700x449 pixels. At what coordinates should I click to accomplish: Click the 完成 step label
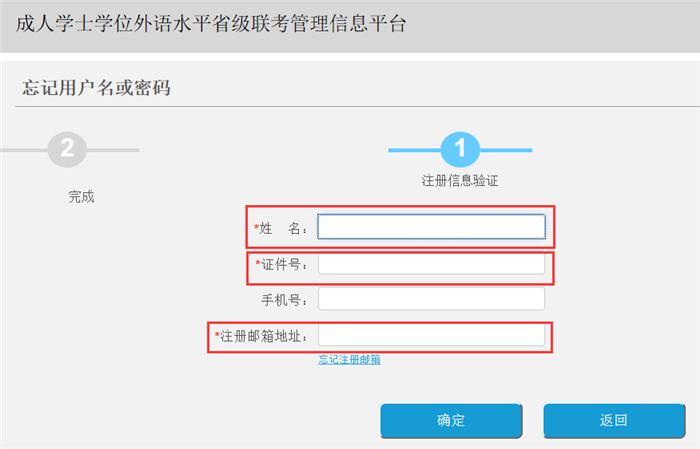pyautogui.click(x=81, y=196)
